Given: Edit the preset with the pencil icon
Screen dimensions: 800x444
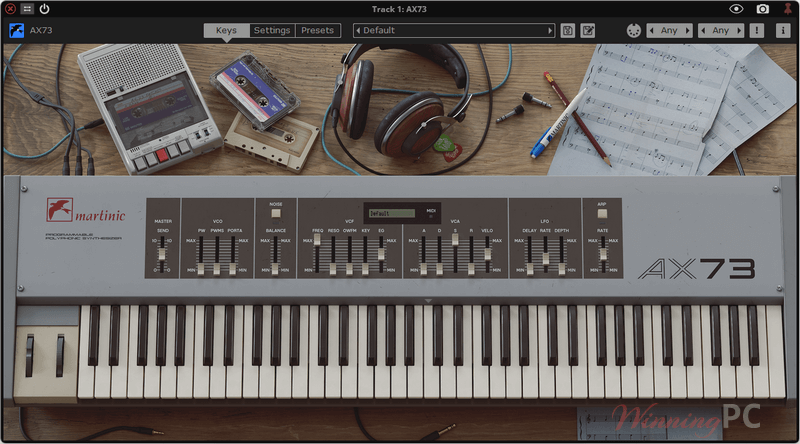Looking at the screenshot, I should pyautogui.click(x=588, y=31).
